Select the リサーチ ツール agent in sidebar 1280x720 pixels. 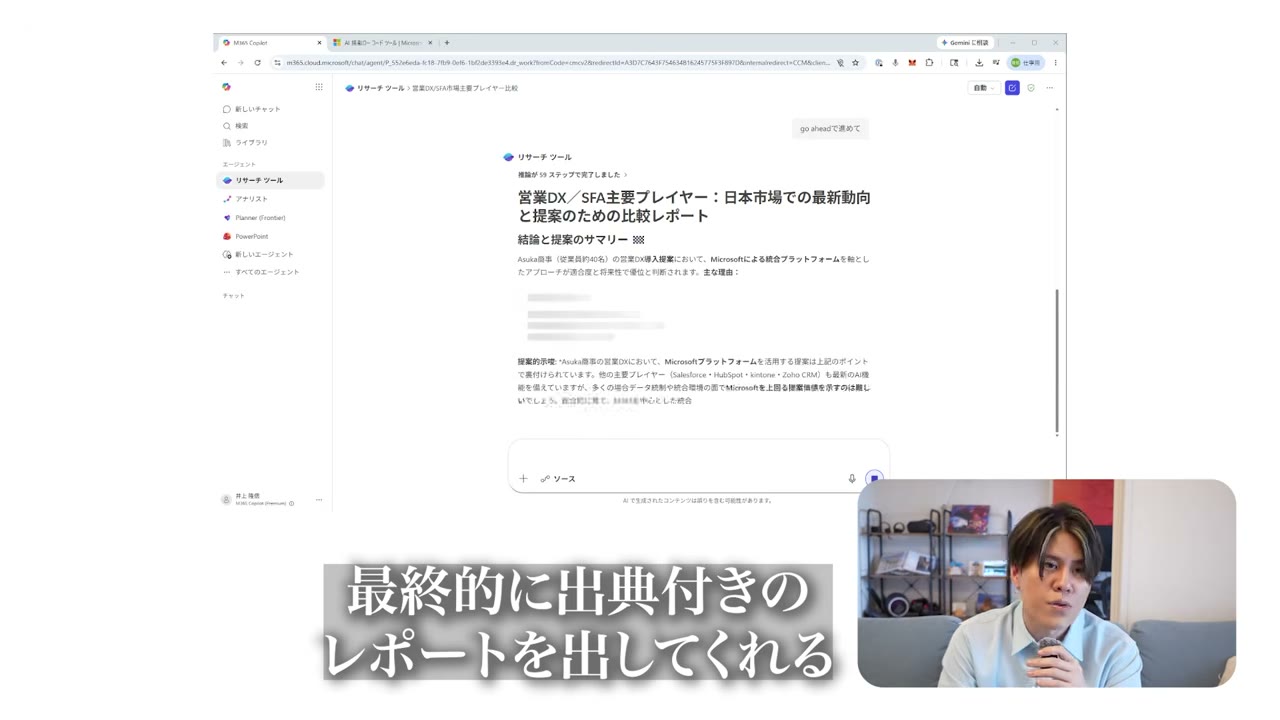(270, 180)
